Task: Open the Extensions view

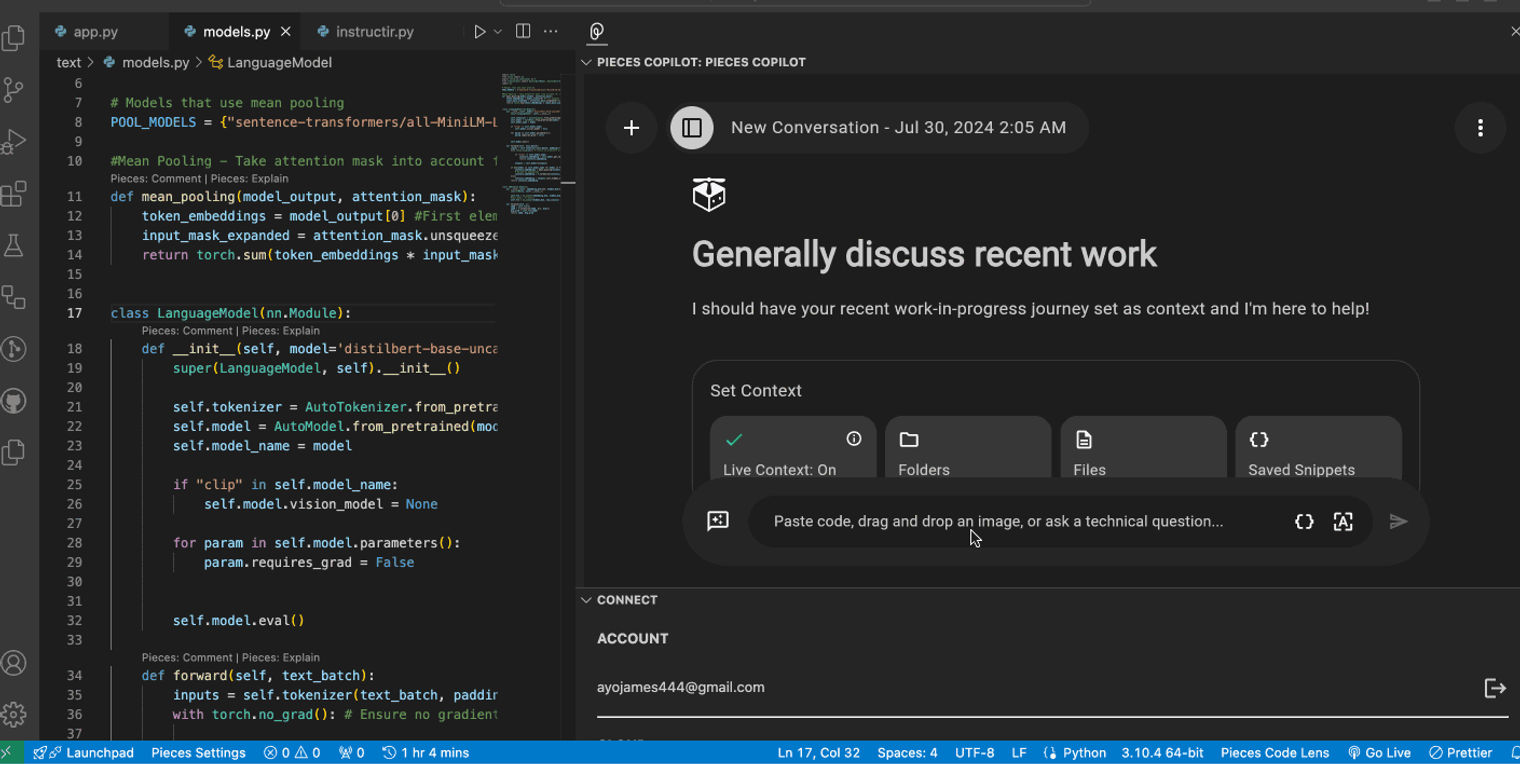Action: click(14, 194)
